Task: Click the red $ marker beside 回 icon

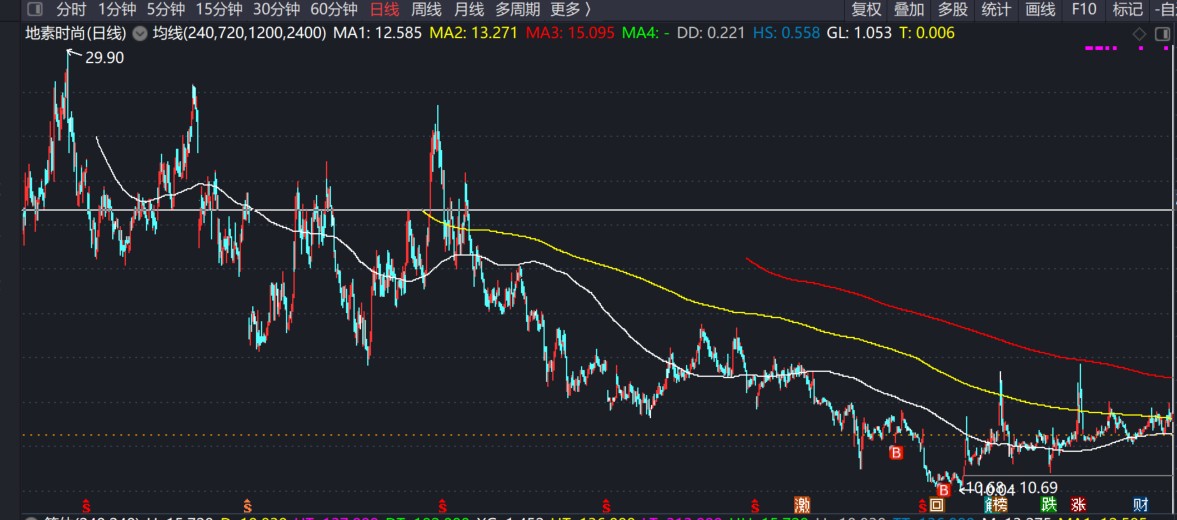Action: click(x=922, y=504)
